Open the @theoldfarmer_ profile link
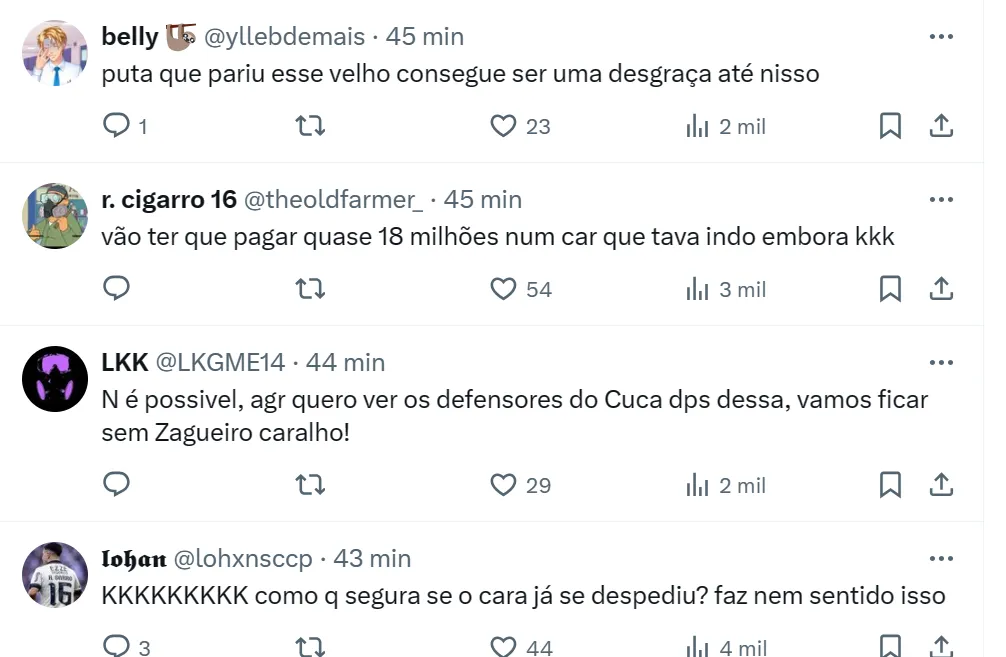The height and width of the screenshot is (657, 1006). [x=333, y=200]
